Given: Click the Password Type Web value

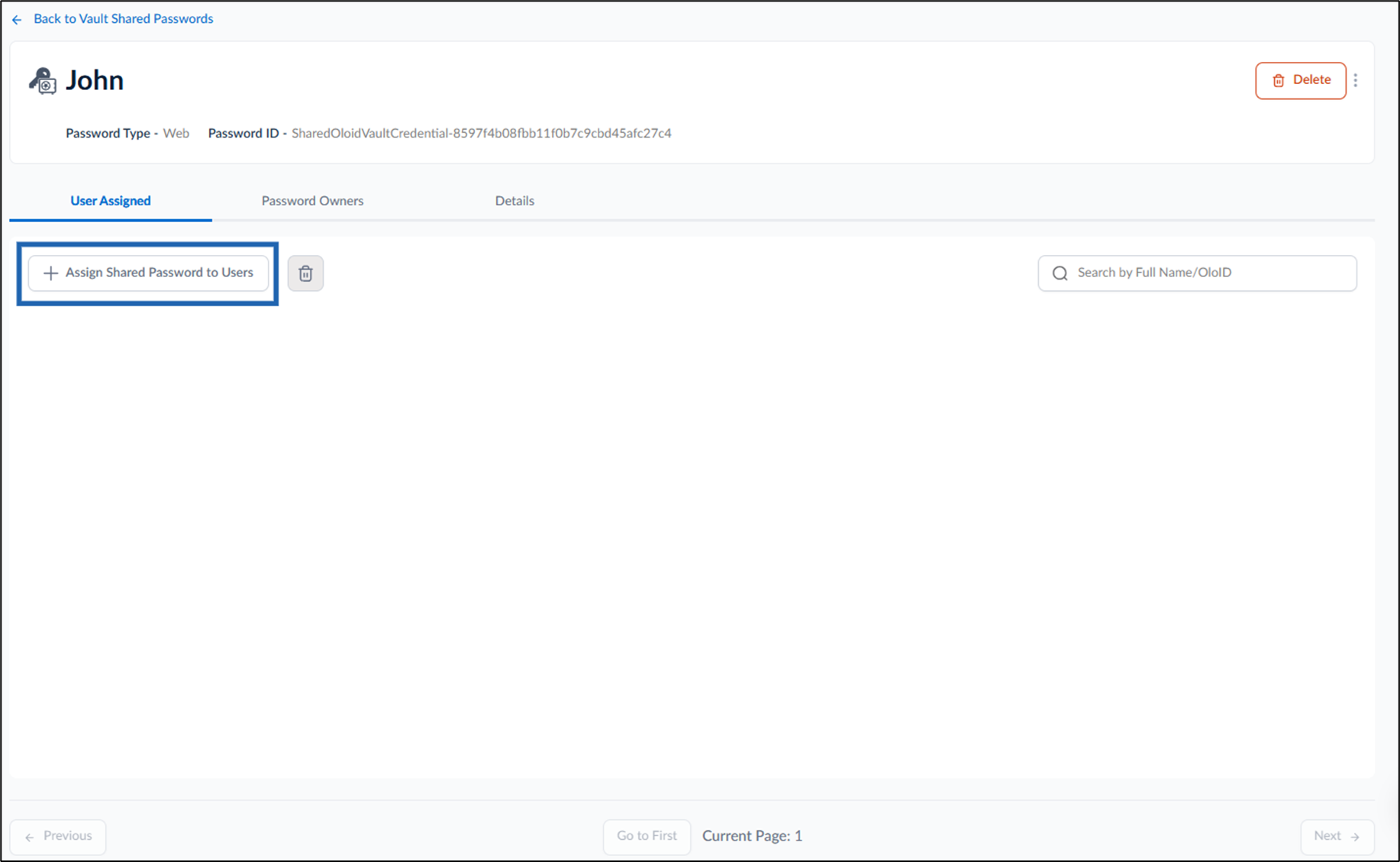Looking at the screenshot, I should [176, 133].
